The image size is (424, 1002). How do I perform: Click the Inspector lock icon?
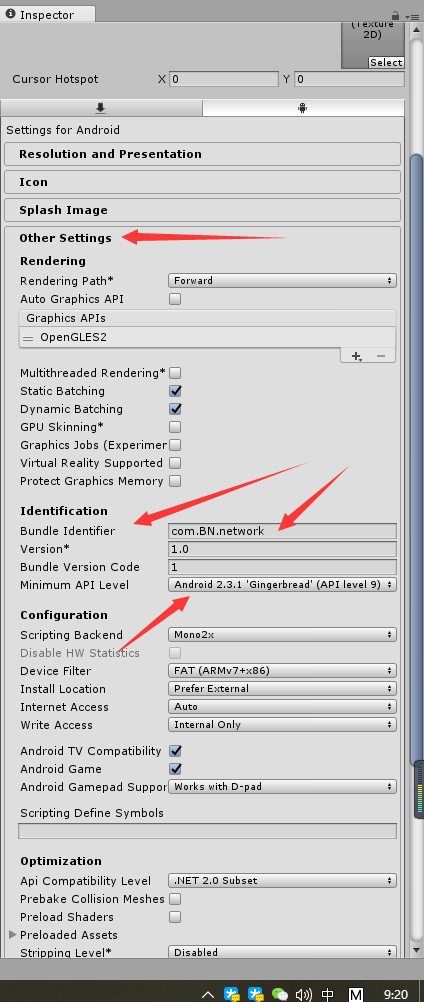tap(396, 15)
